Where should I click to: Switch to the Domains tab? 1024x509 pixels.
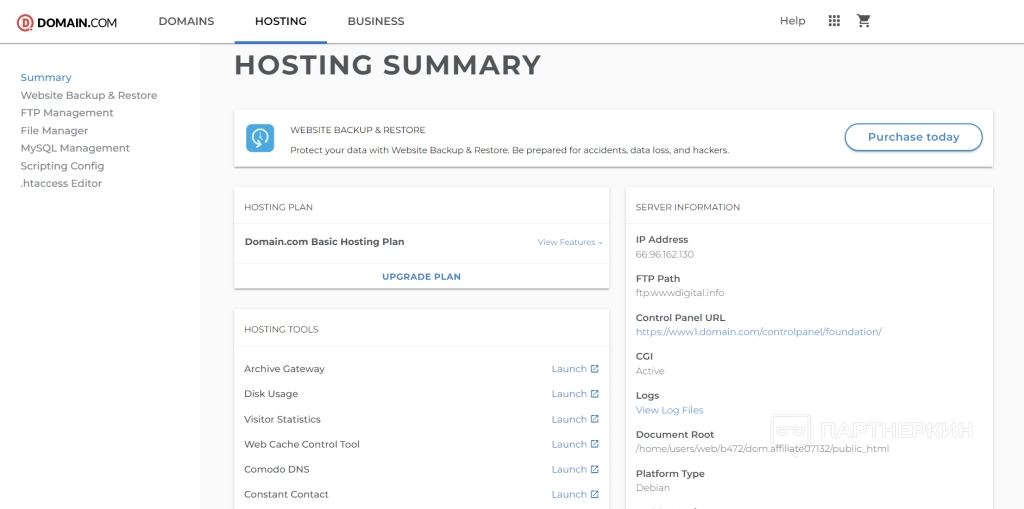point(186,21)
